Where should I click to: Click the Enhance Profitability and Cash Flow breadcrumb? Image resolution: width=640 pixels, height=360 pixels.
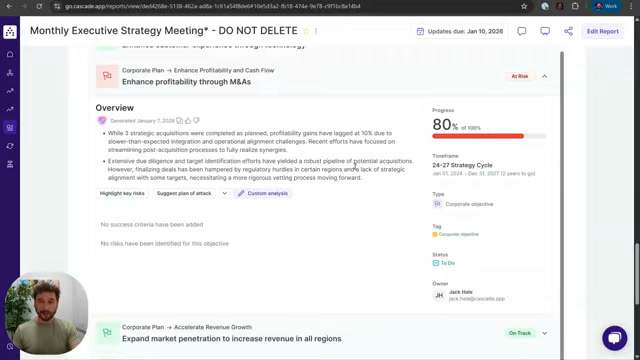tap(224, 70)
